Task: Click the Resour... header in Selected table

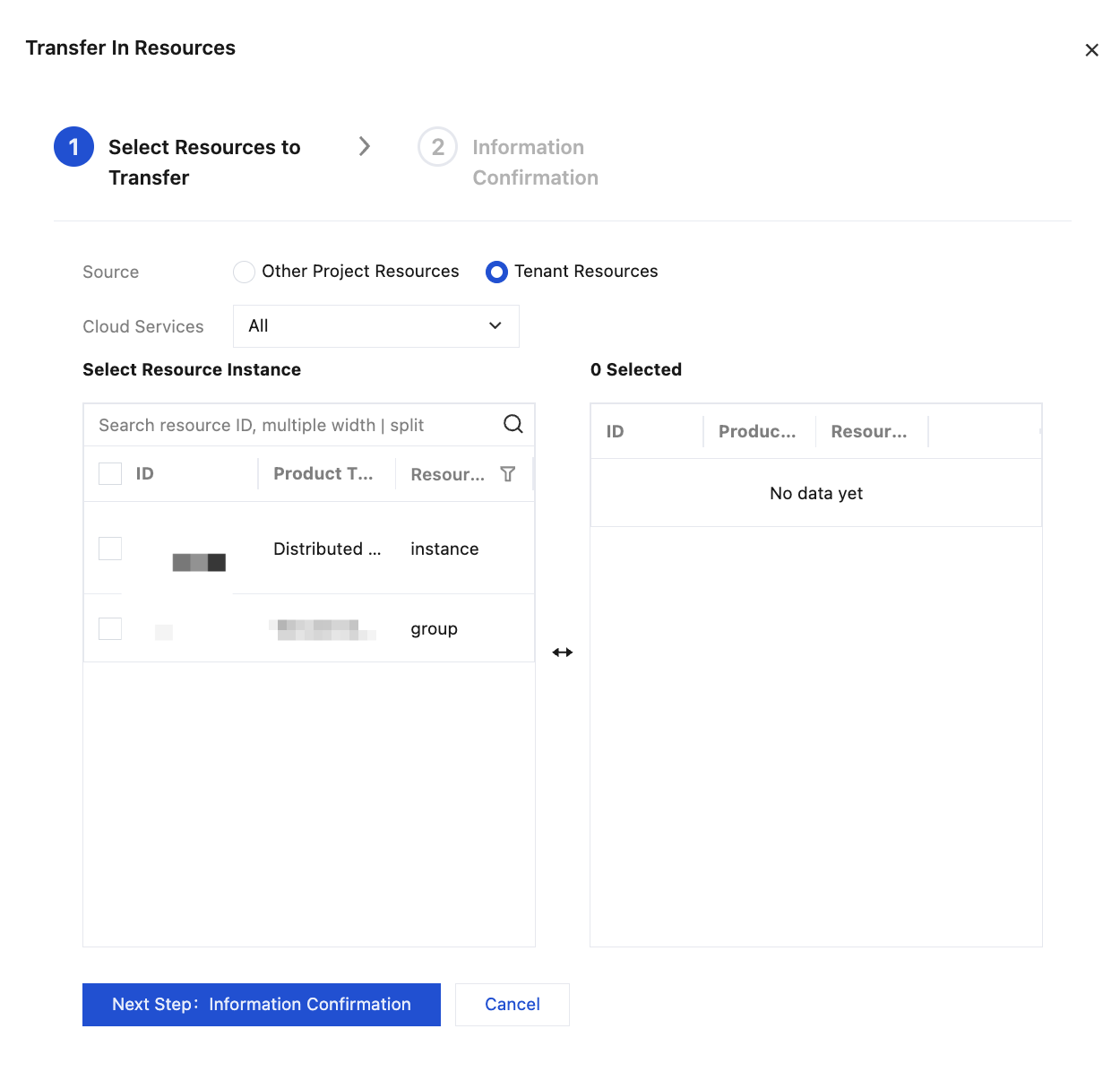Action: (x=869, y=431)
